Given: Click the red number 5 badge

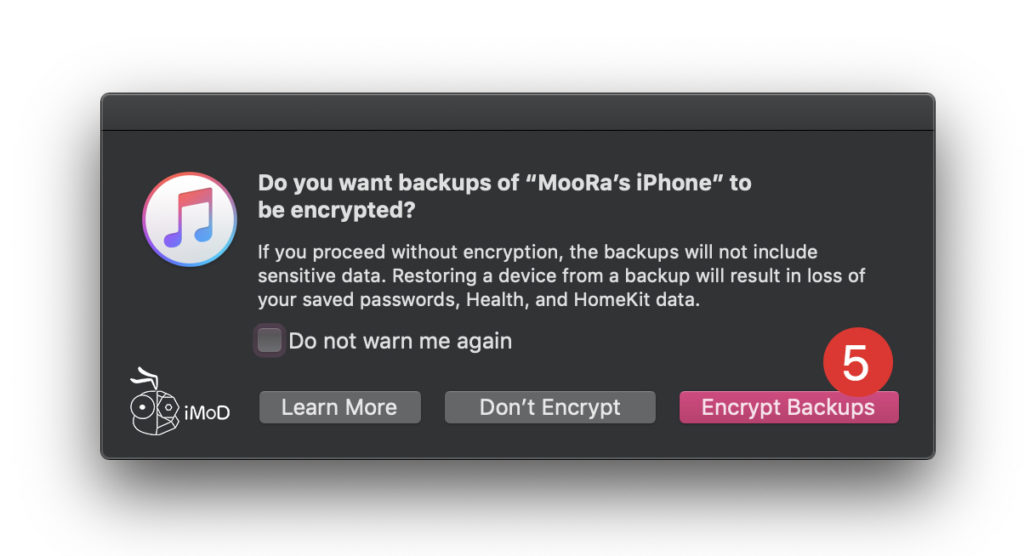Looking at the screenshot, I should point(856,364).
